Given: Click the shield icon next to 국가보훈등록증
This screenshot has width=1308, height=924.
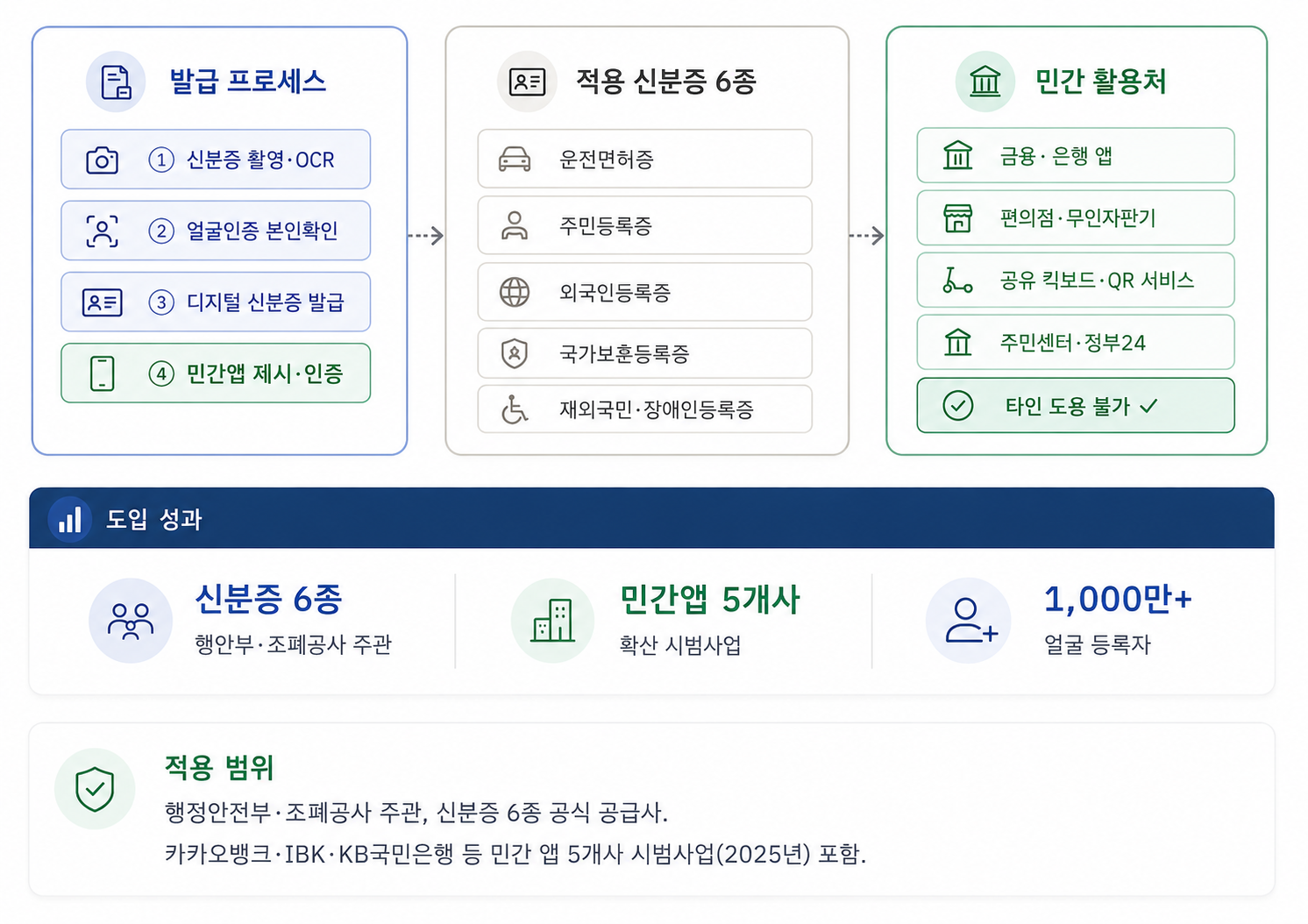Looking at the screenshot, I should (515, 354).
